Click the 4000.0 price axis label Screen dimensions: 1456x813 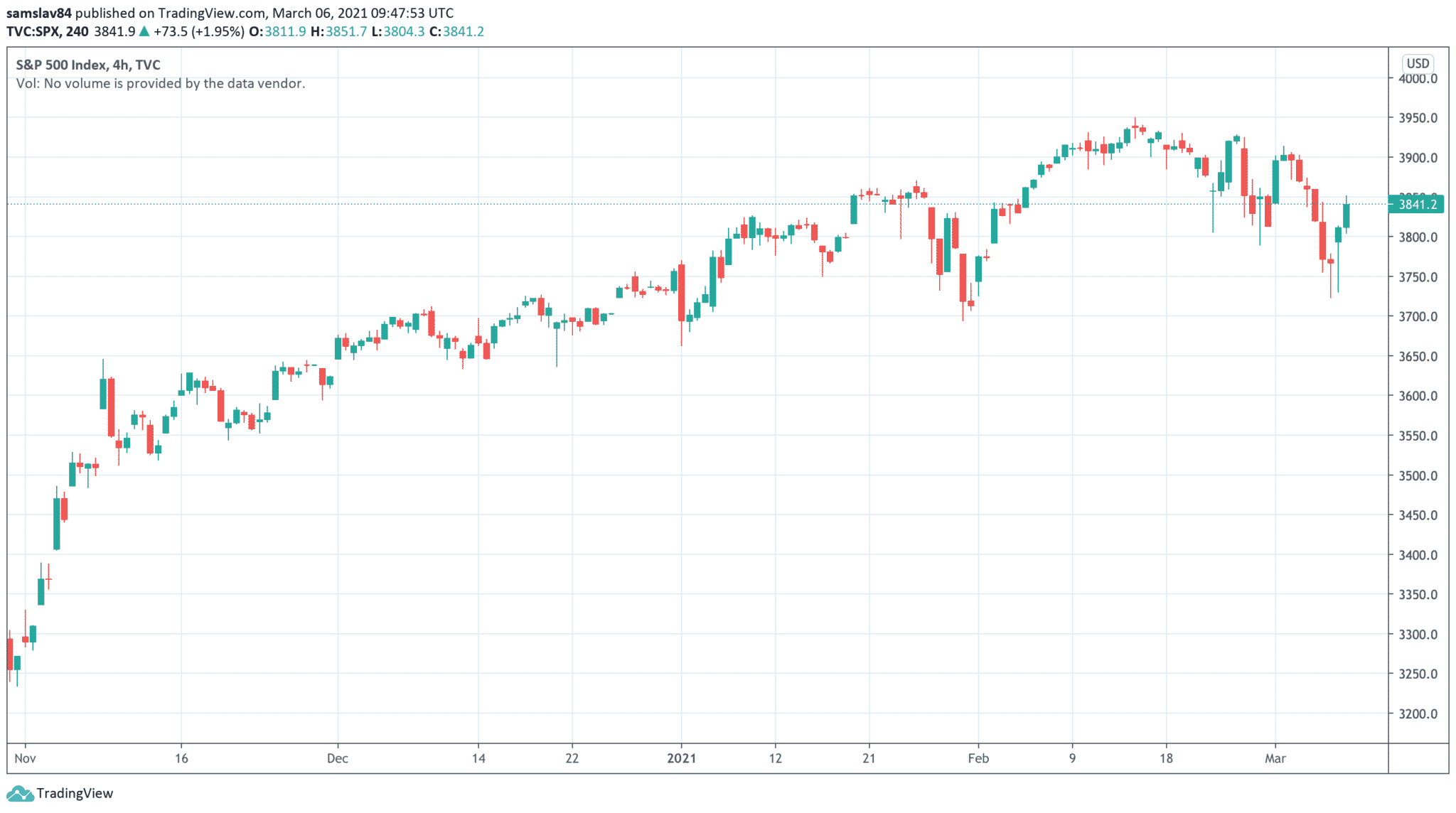click(1418, 79)
